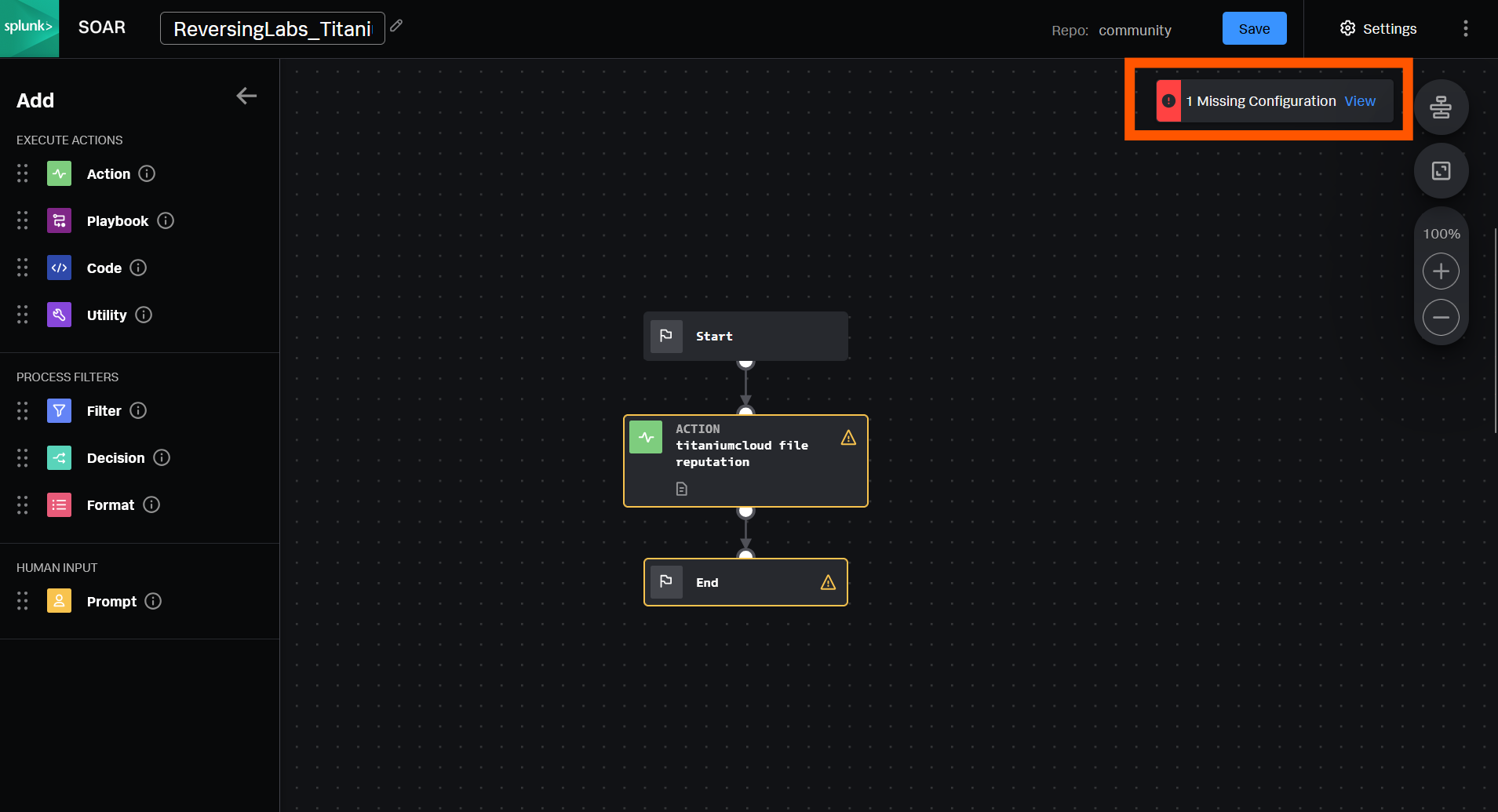Screen dimensions: 1498x812
Task: Click the Decision label in Add panel
Action: click(116, 458)
